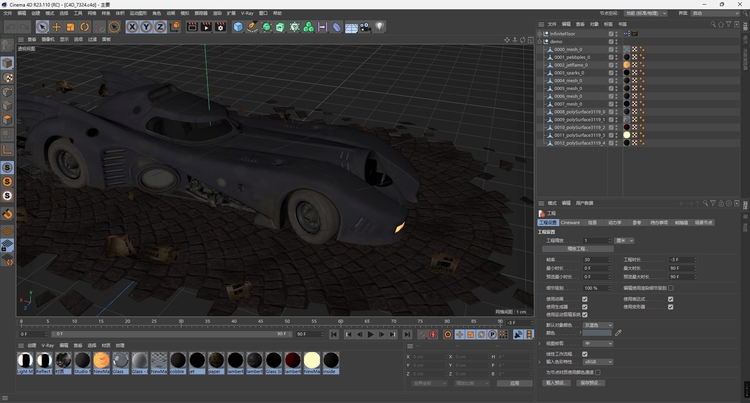Uncheck the 使用表达式 checkbox

click(671, 299)
